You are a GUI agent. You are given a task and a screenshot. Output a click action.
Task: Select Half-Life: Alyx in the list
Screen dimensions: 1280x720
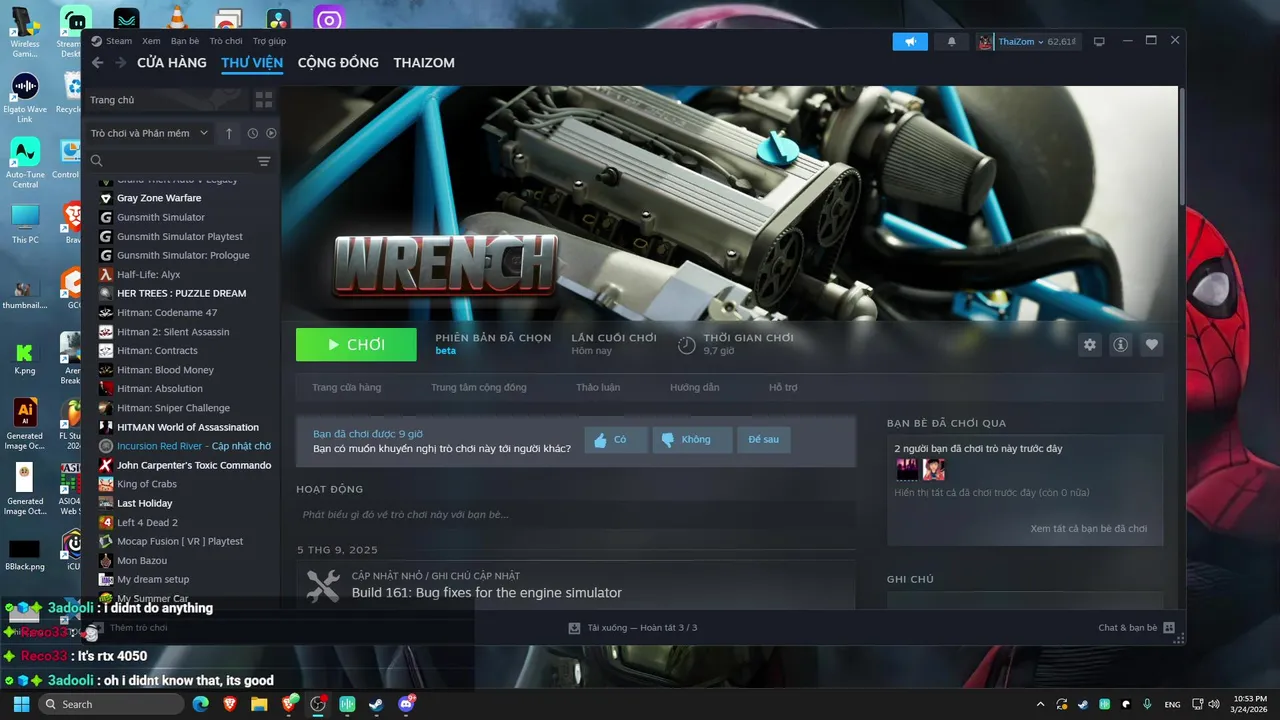(148, 274)
